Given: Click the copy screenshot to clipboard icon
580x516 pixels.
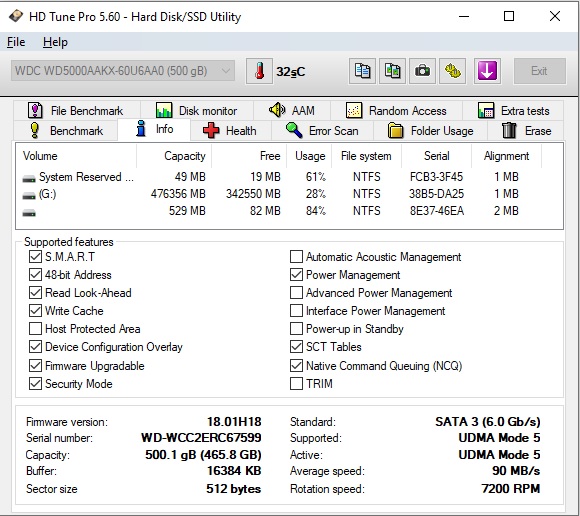Looking at the screenshot, I should 392,71.
